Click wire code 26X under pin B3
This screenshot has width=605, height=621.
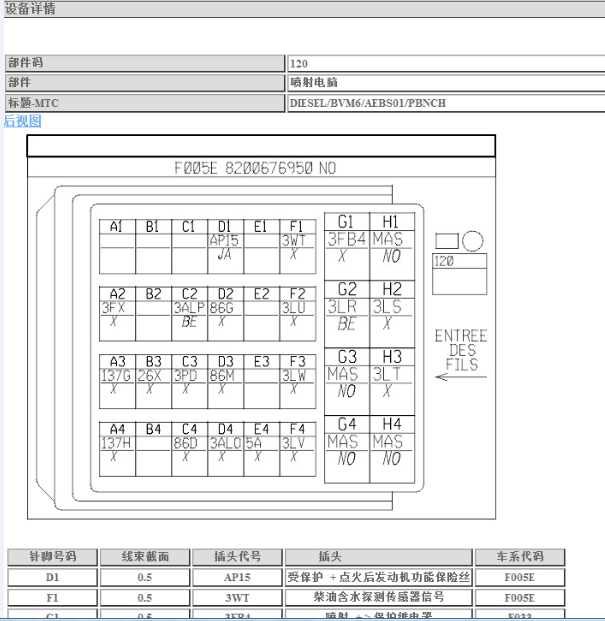(150, 375)
